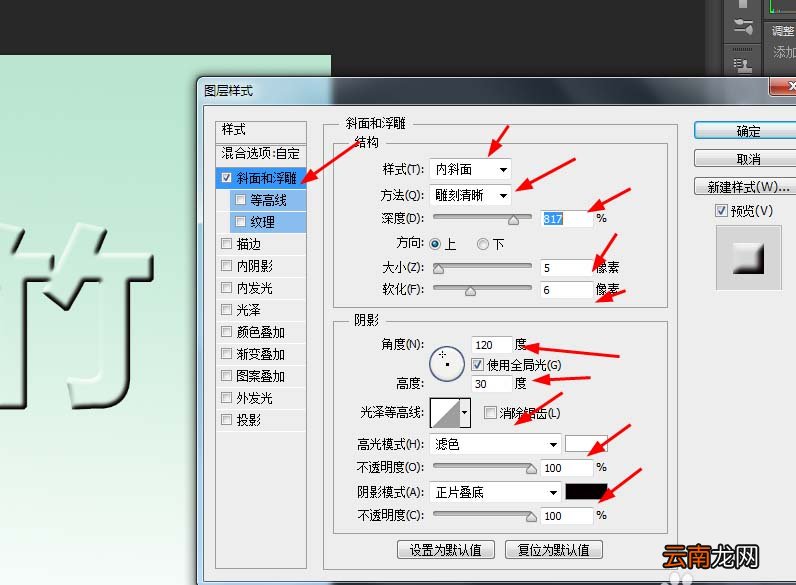Toggle the 预览 checkbox
Viewport: 796px width, 585px height.
721,210
